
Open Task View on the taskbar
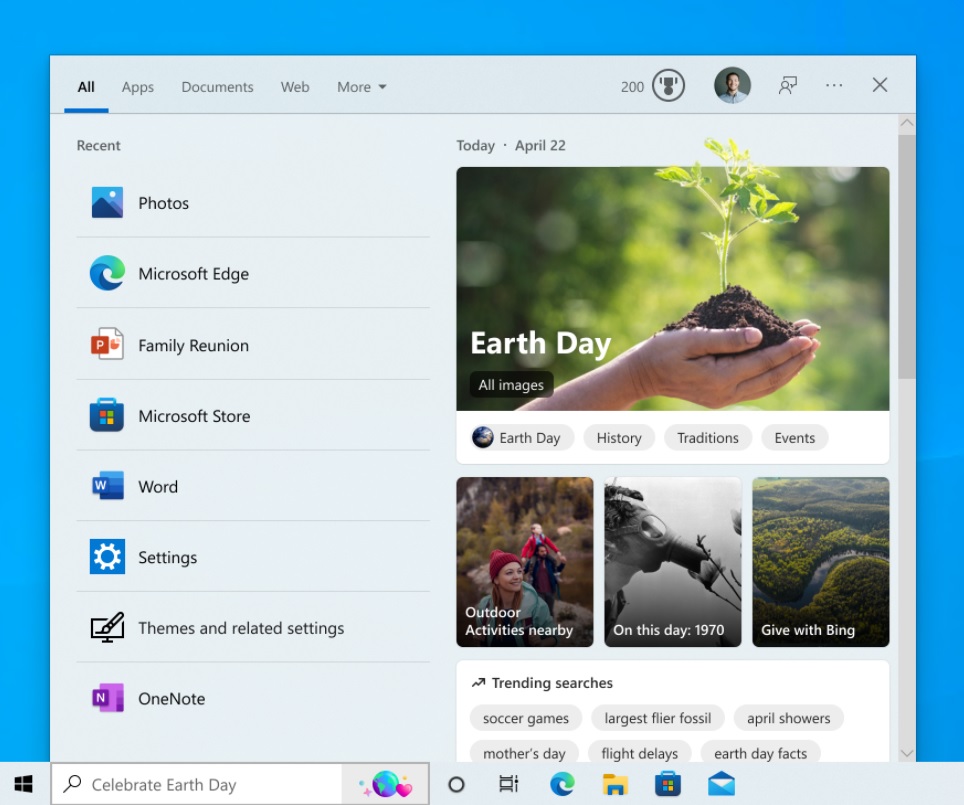tap(508, 785)
